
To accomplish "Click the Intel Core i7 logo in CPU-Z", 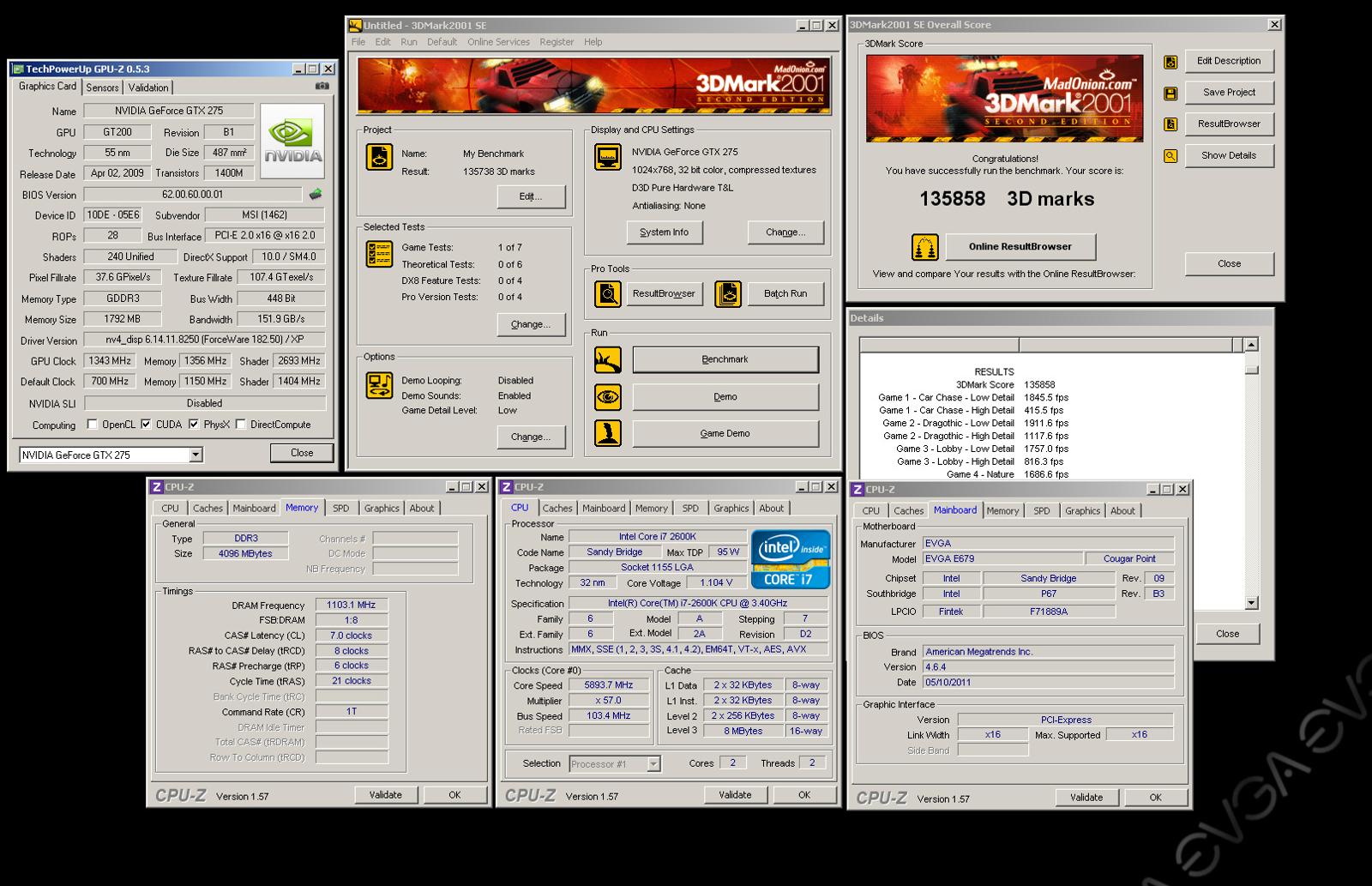I will [791, 559].
